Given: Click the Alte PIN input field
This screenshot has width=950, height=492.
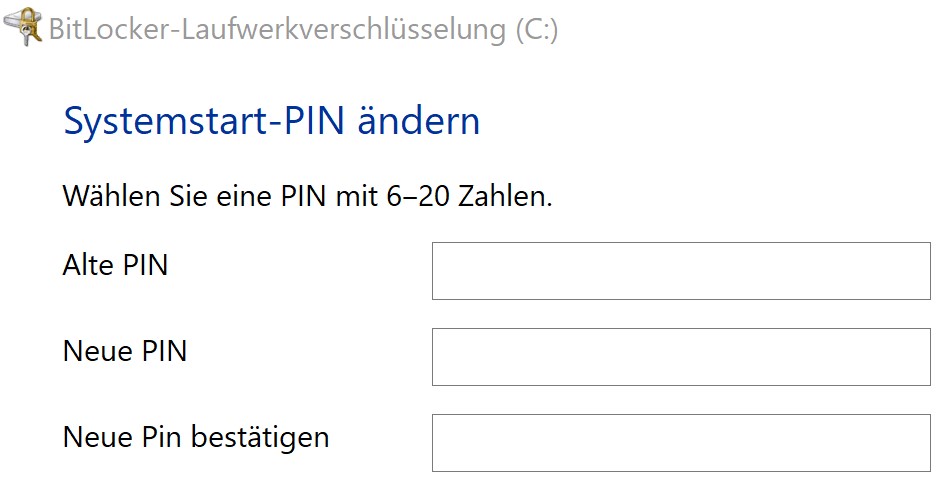Looking at the screenshot, I should (681, 271).
